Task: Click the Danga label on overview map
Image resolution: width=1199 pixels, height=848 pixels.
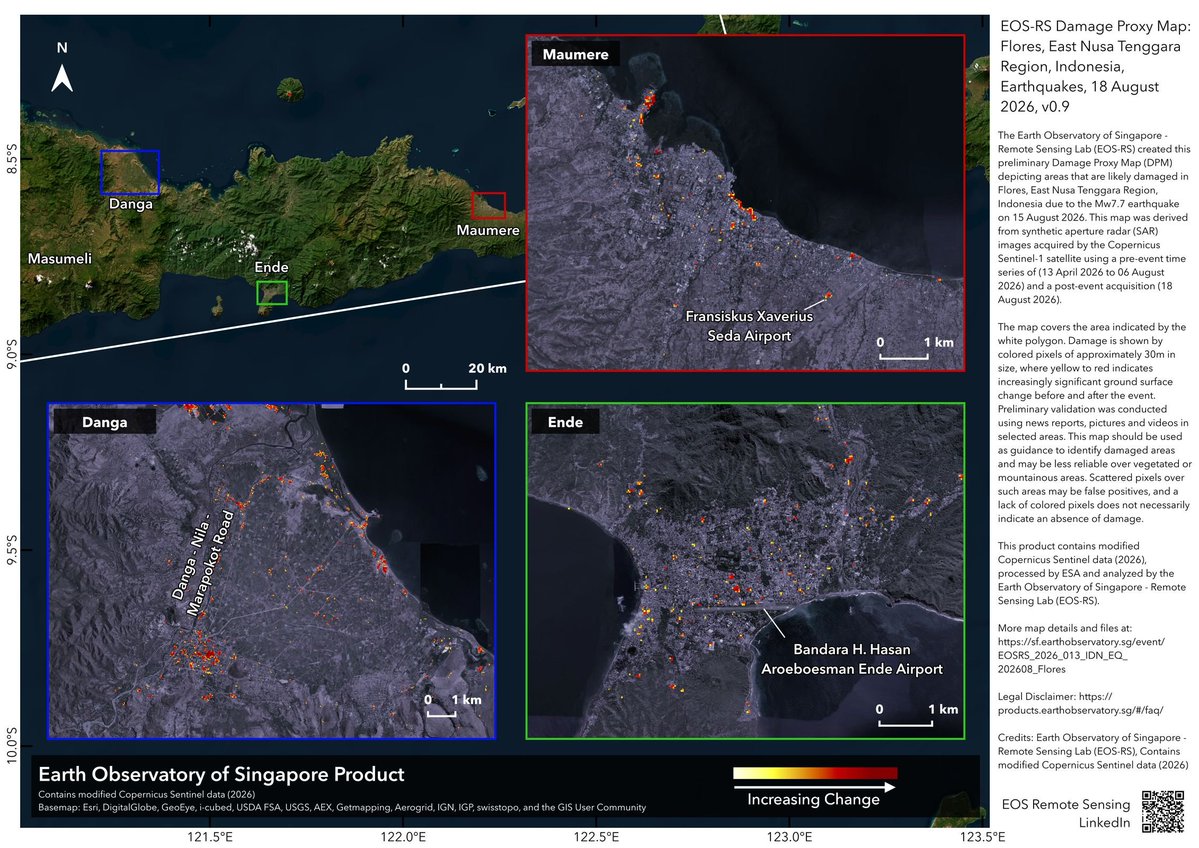Action: (131, 203)
